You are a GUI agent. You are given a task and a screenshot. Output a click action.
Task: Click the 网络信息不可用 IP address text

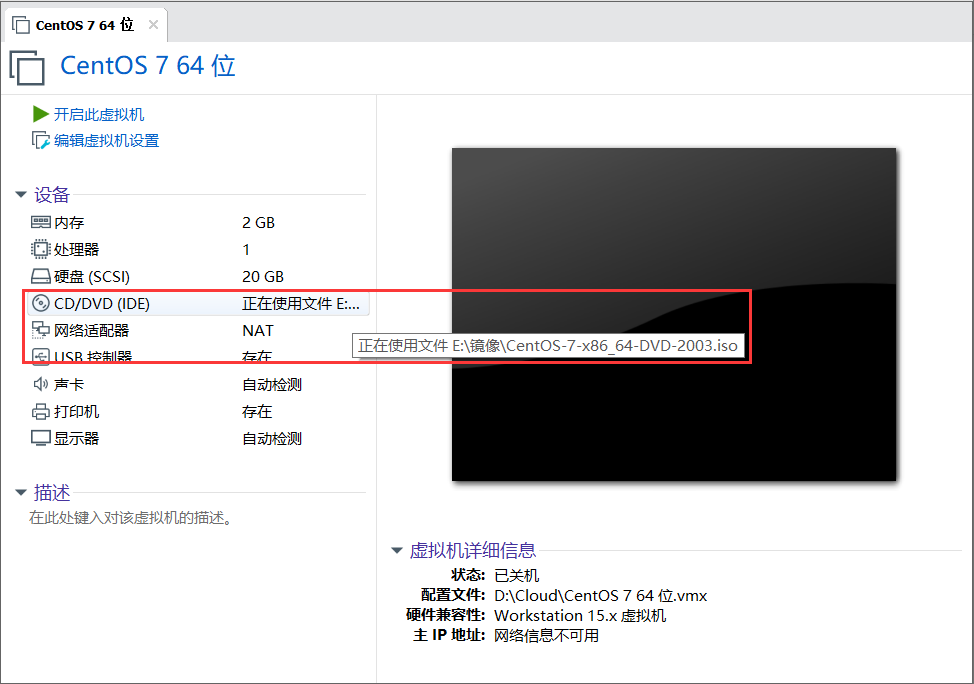click(546, 636)
